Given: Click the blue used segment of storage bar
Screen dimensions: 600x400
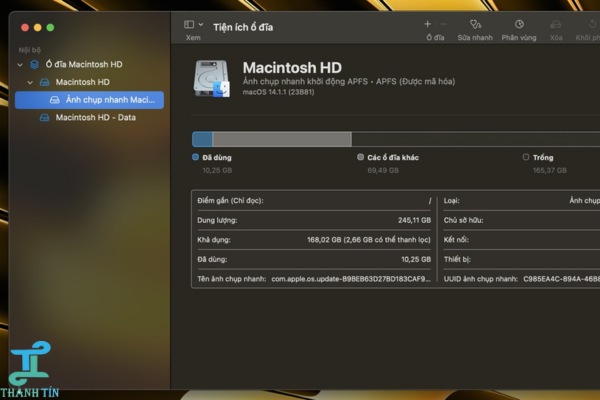Looking at the screenshot, I should click(x=202, y=139).
